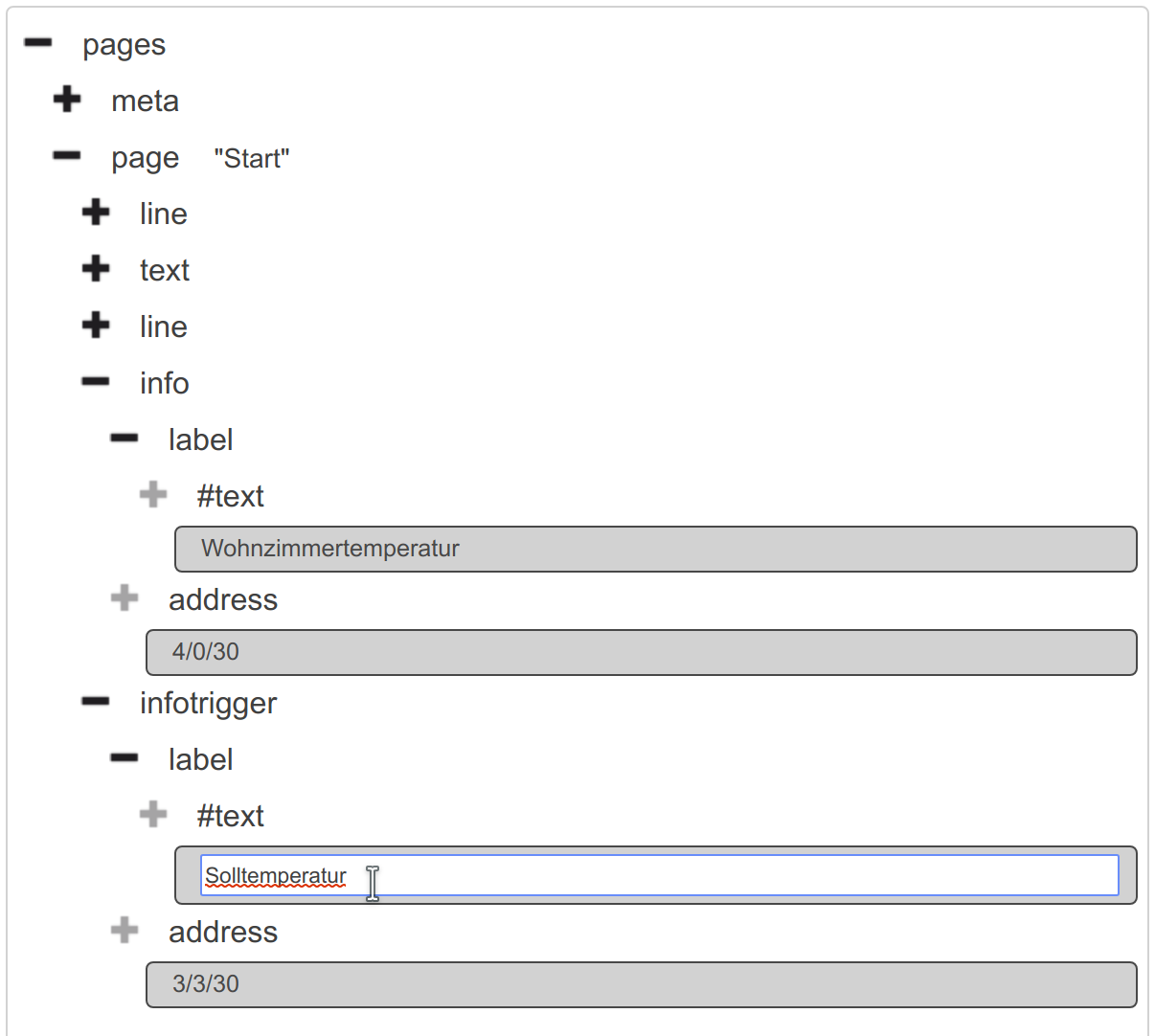Click the 3/3/30 address value field

[641, 984]
